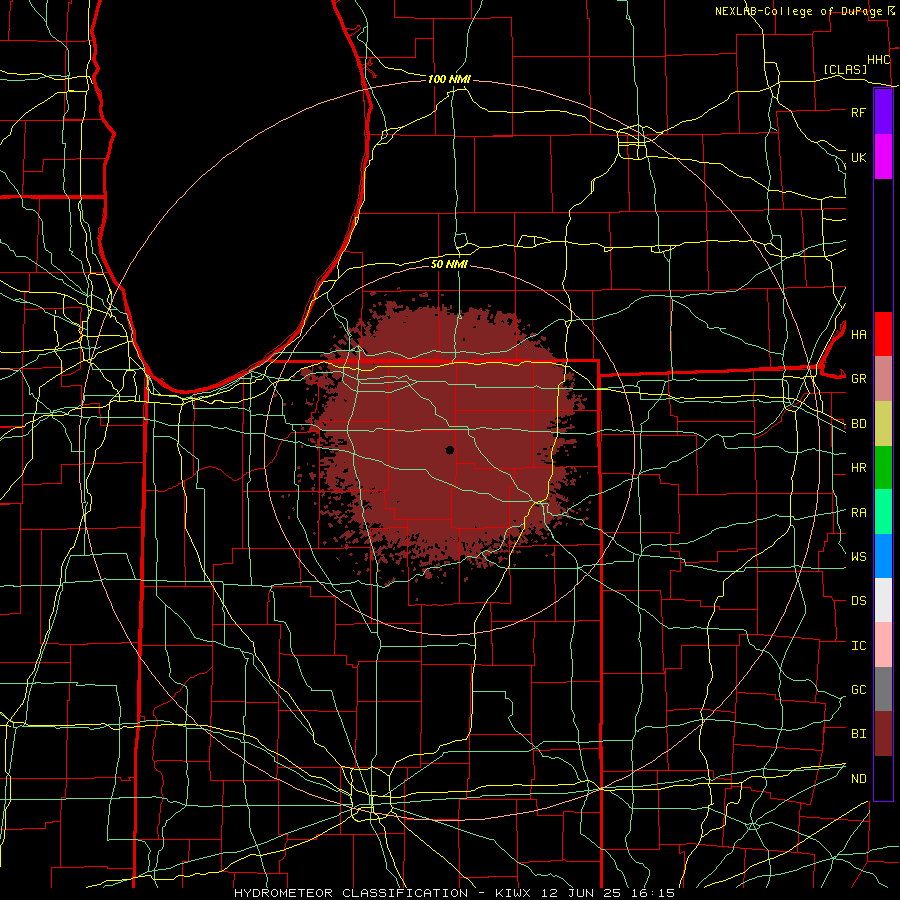Click the purple RF legend color swatch
Image resolution: width=900 pixels, height=900 pixels.
click(883, 112)
